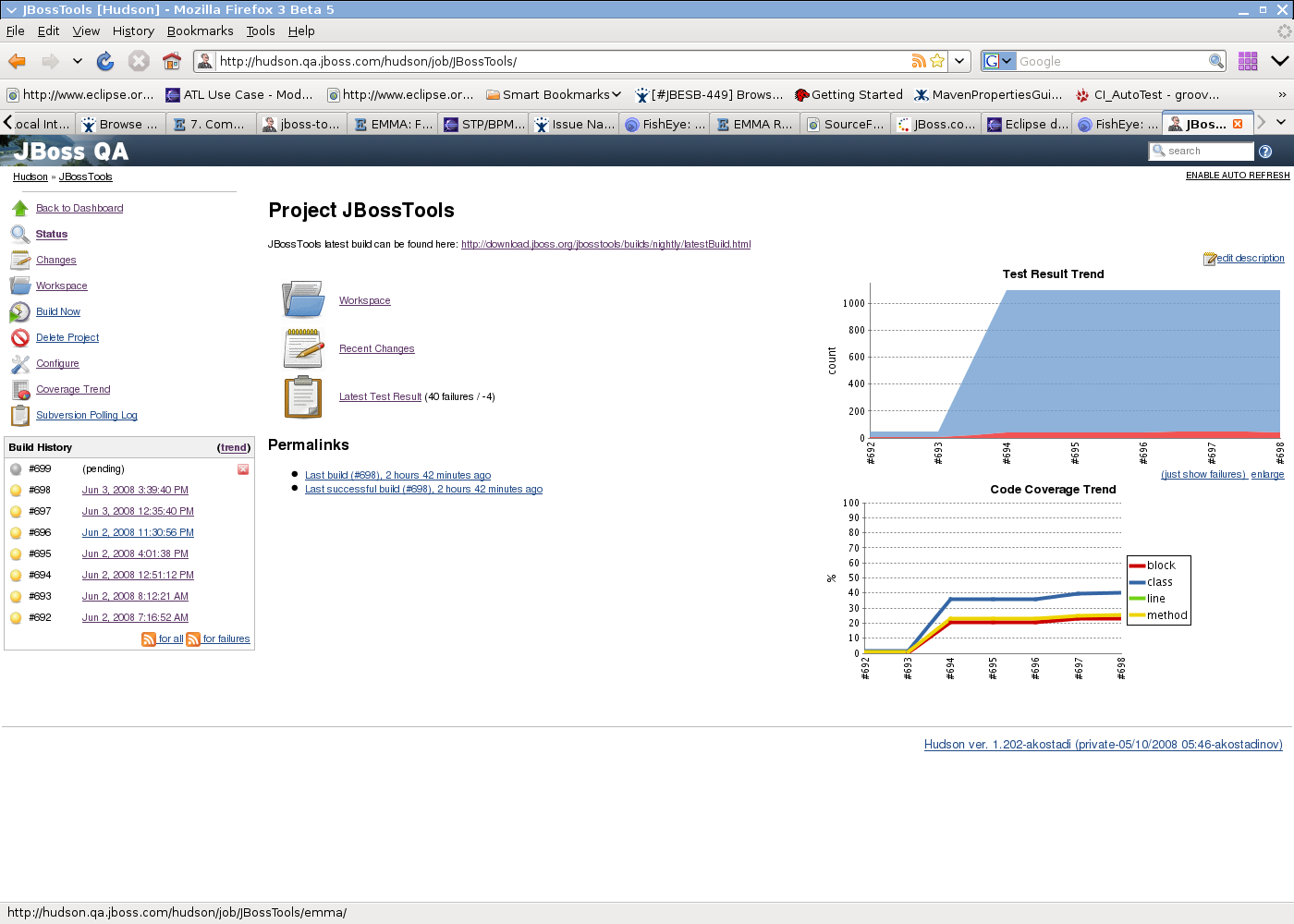This screenshot has width=1294, height=924.
Task: Click the RSS icon next to 'for all'
Action: point(149,639)
